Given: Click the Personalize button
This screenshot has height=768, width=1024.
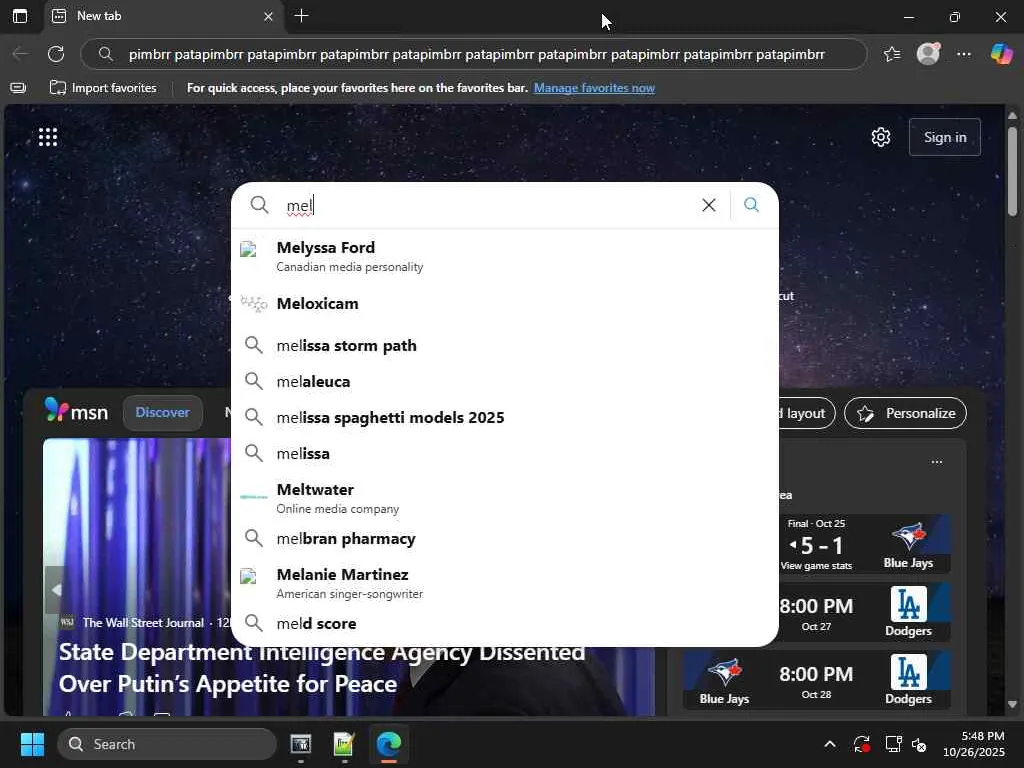Looking at the screenshot, I should coord(905,413).
